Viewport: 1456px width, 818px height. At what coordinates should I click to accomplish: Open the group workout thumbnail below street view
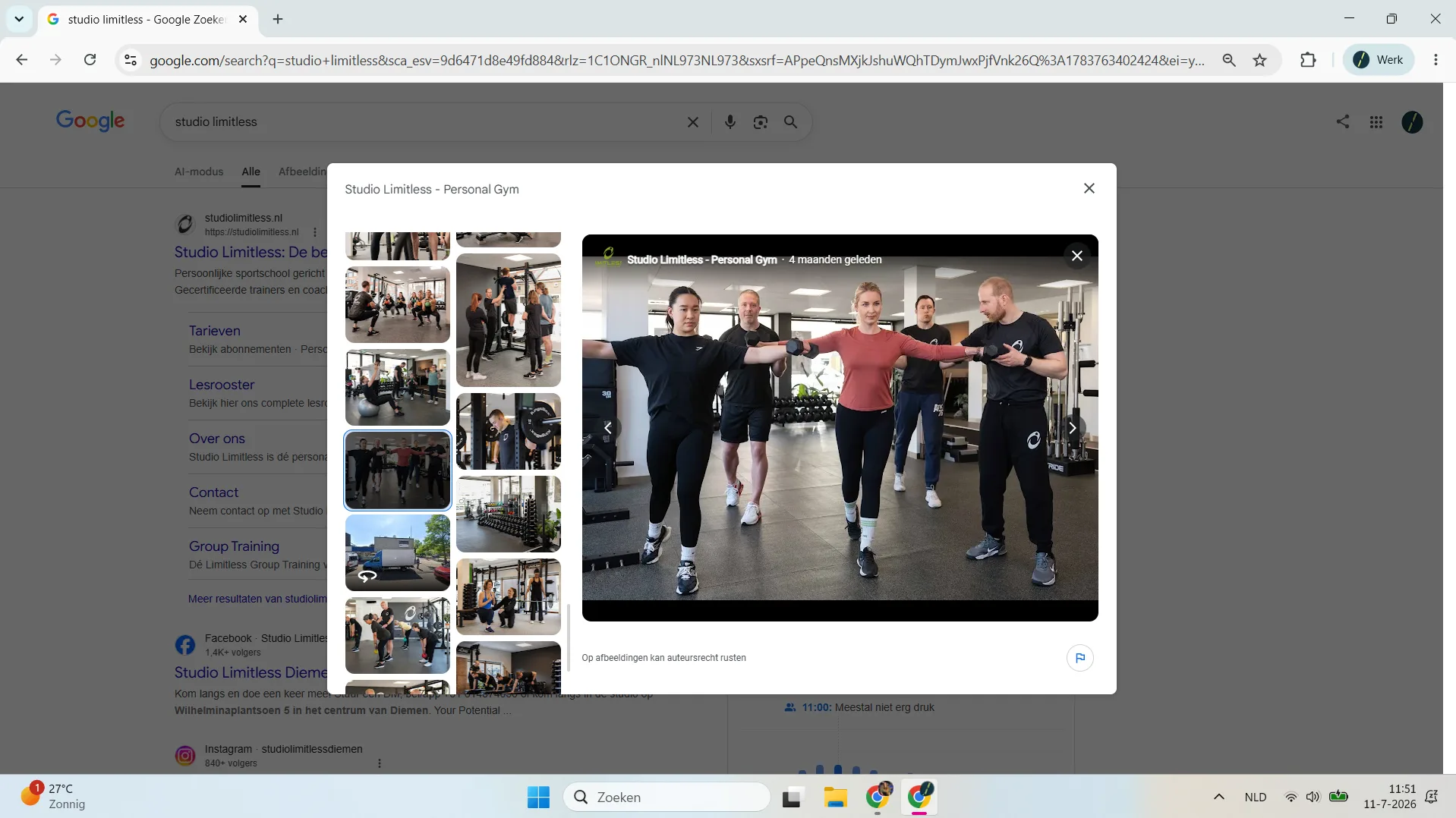coord(398,635)
